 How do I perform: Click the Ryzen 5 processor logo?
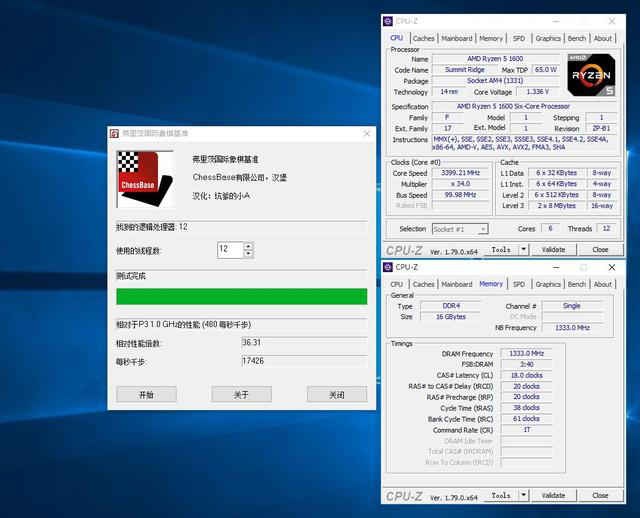tap(592, 74)
